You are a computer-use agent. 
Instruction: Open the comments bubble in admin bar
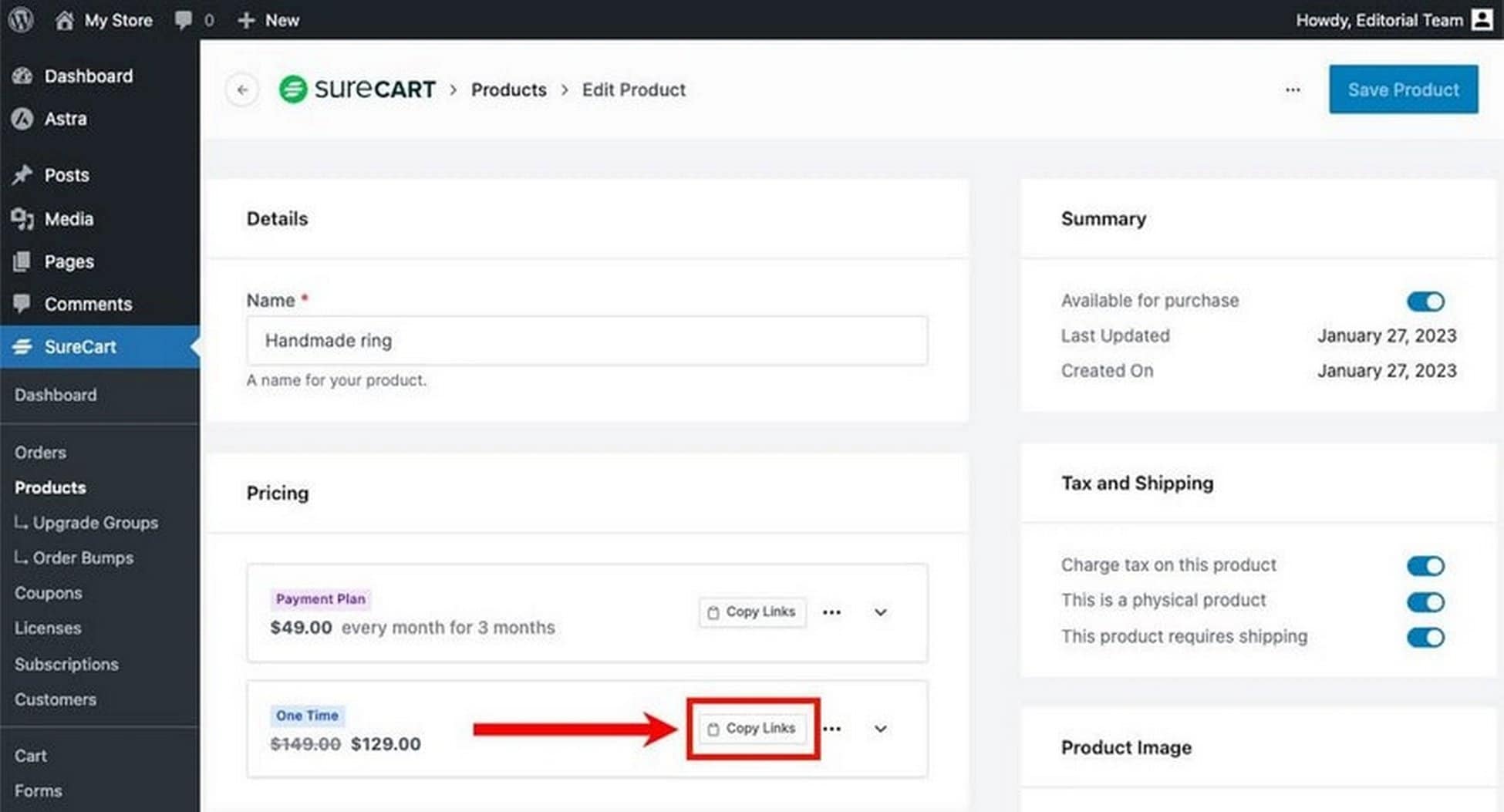pyautogui.click(x=184, y=20)
